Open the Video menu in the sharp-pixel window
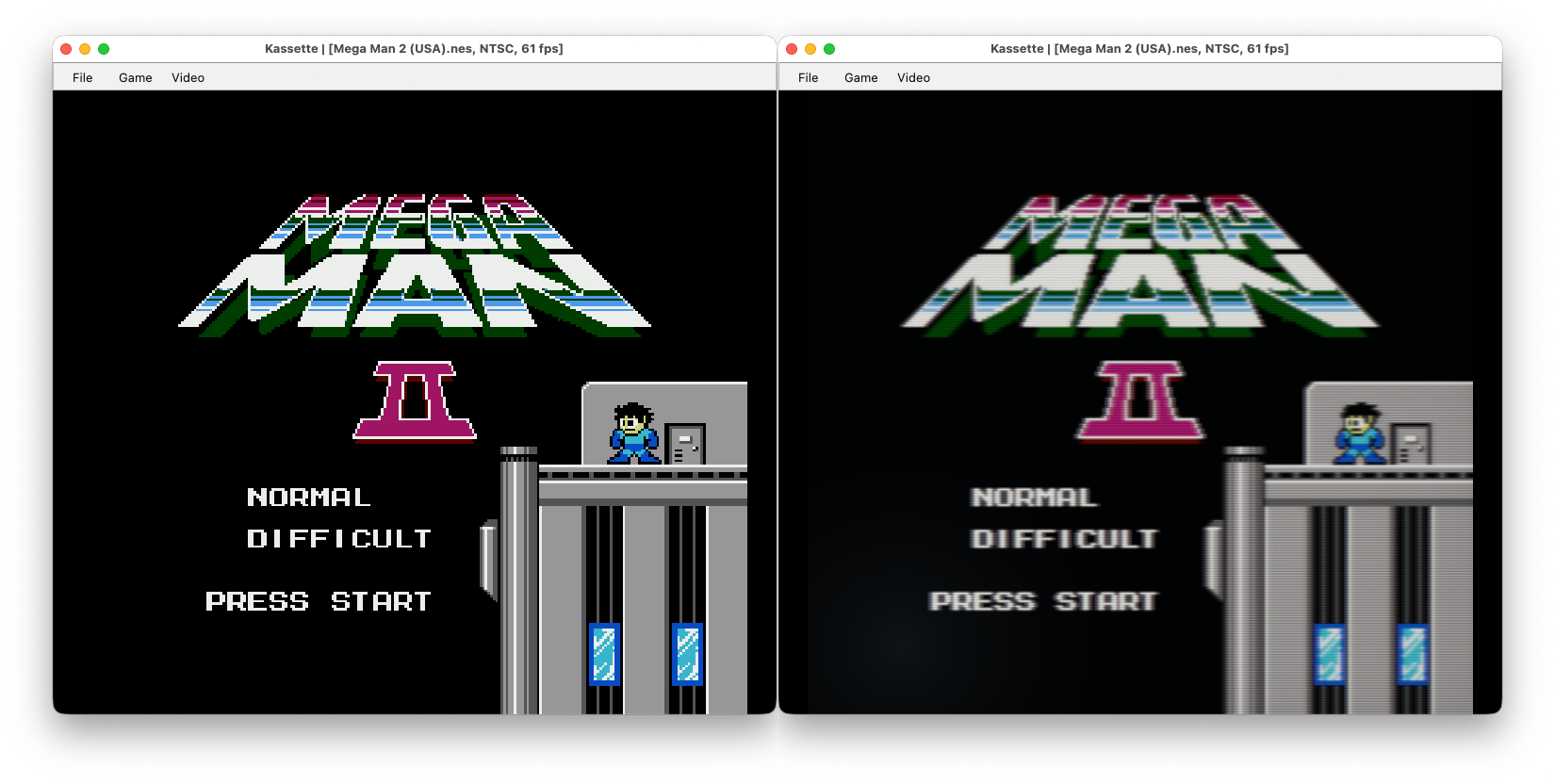 point(188,77)
